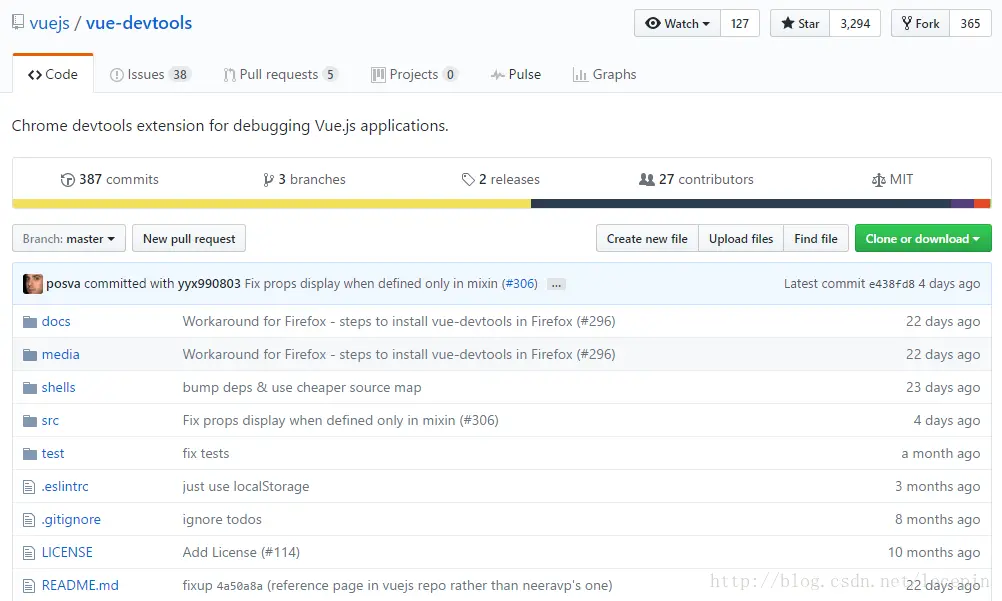
Task: Click the .gitignore file icon
Action: 29,520
